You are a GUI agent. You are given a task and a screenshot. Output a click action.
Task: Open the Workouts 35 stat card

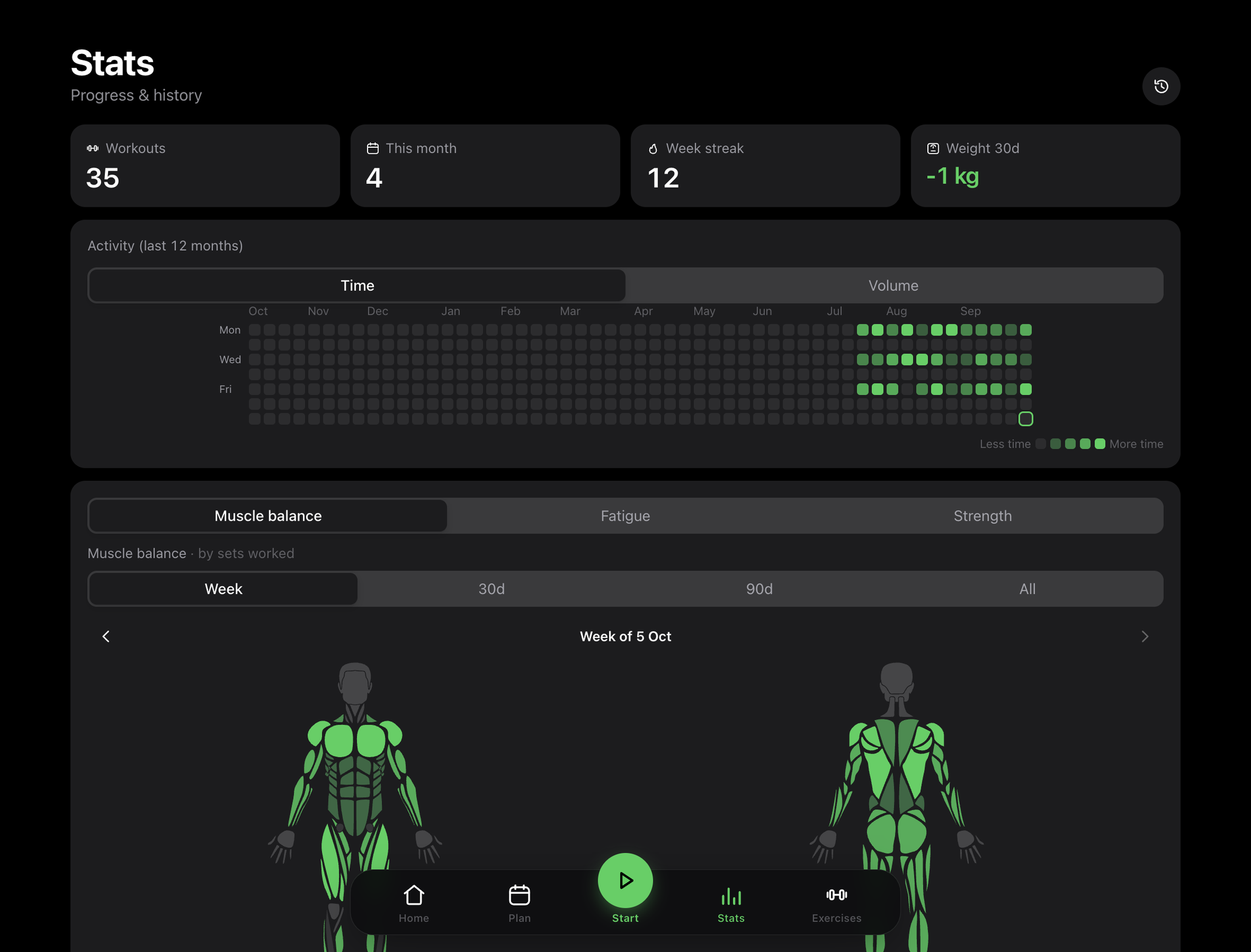pos(205,166)
